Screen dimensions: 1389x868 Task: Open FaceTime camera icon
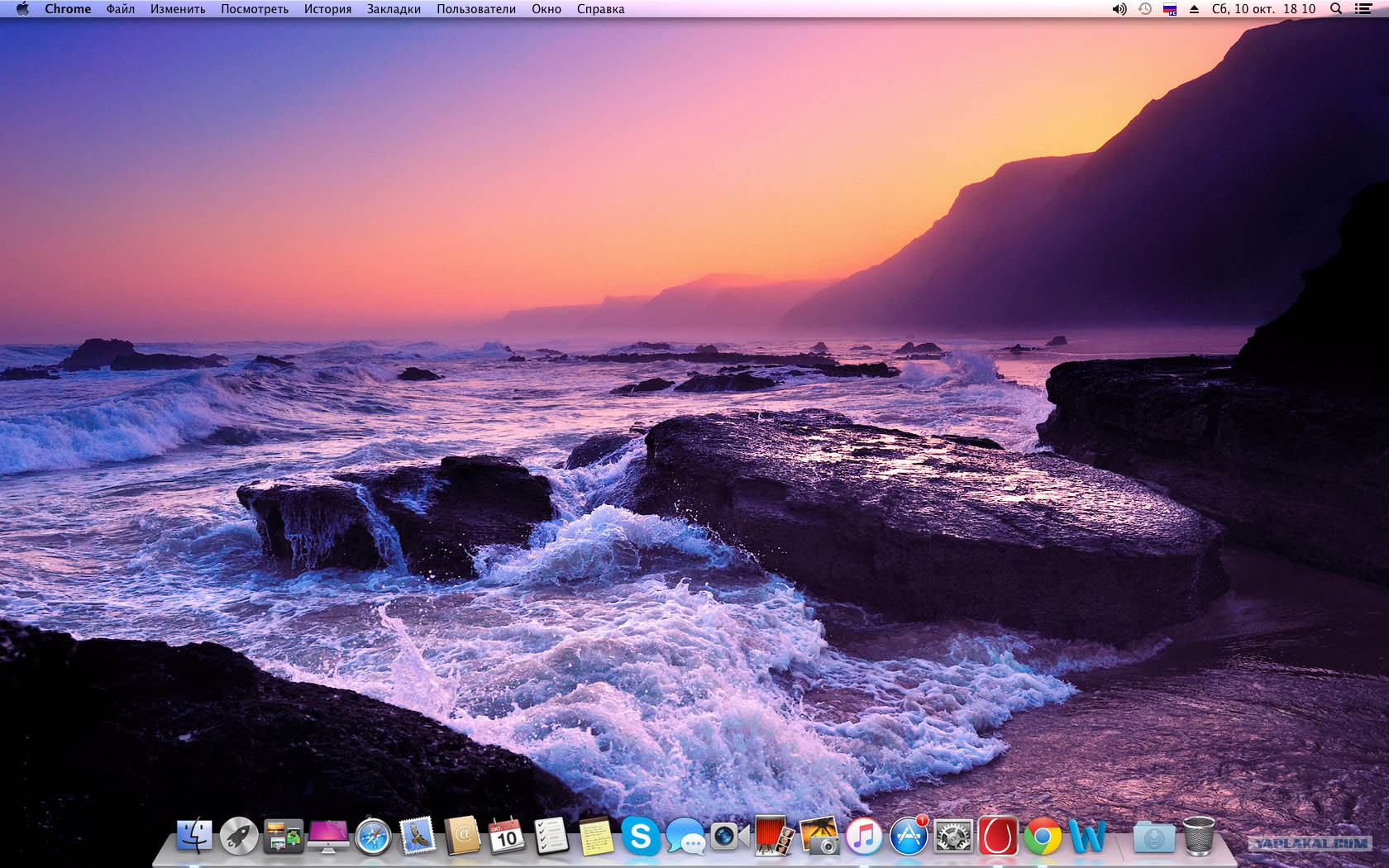click(x=730, y=837)
